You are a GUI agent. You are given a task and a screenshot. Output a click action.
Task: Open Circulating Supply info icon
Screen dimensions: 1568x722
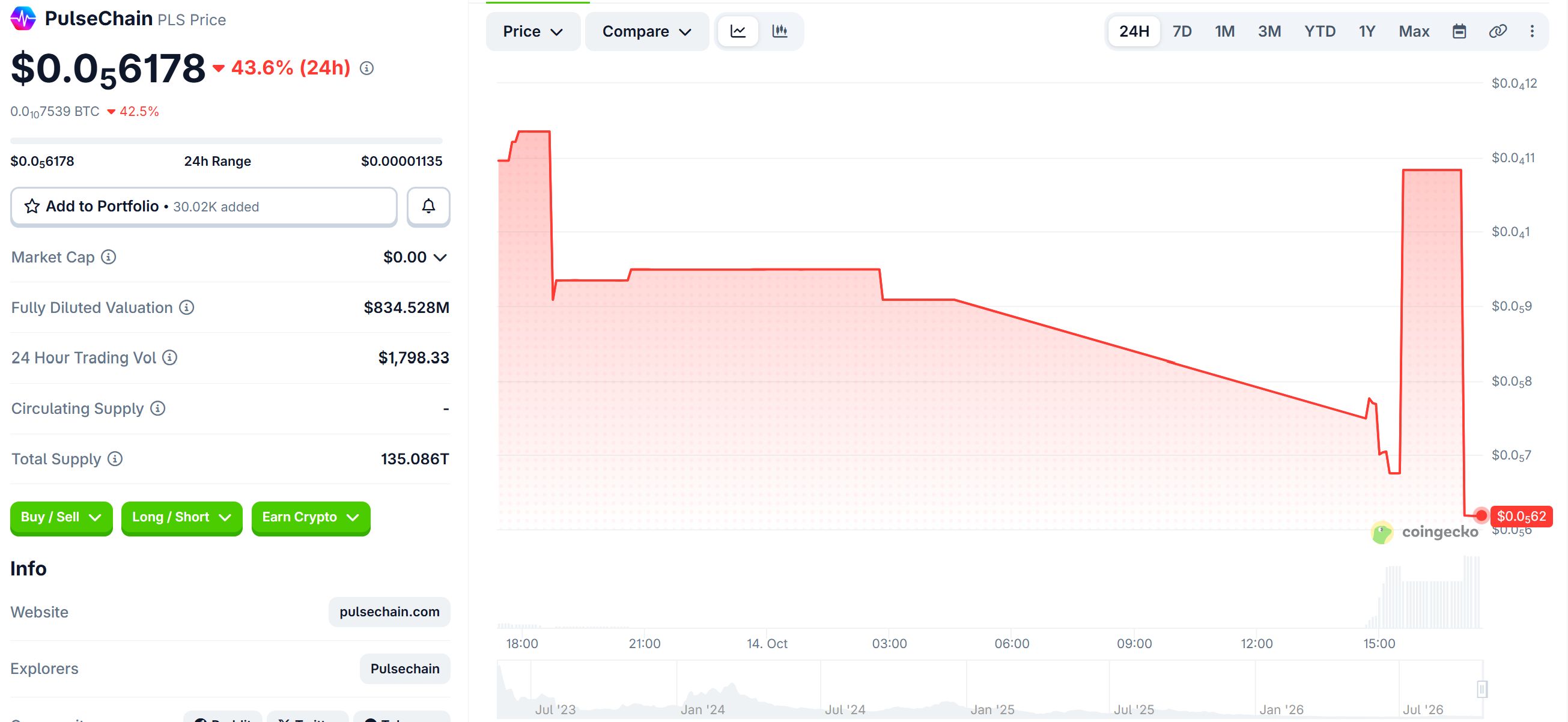pos(157,408)
